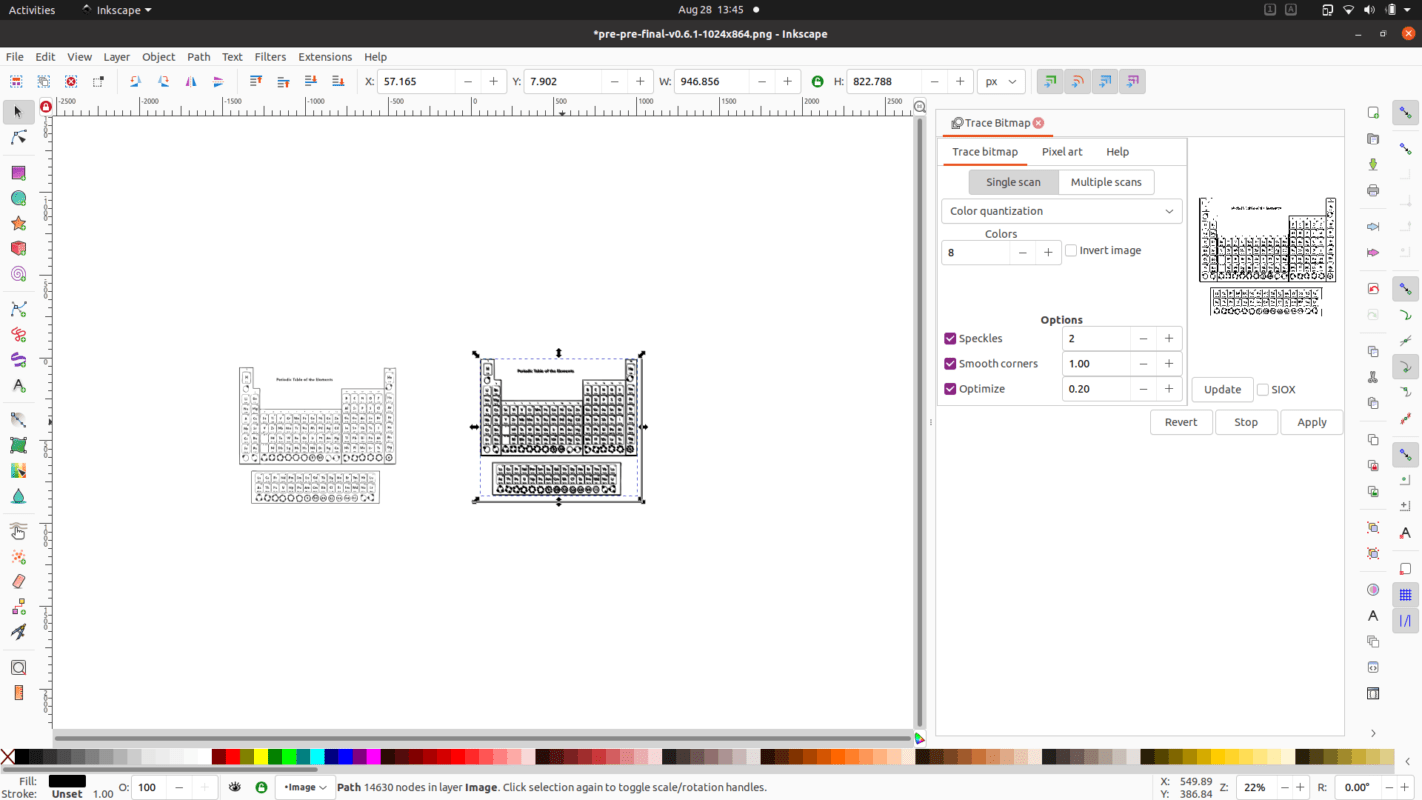Select the 3D box tool
The height and width of the screenshot is (800, 1422).
(16, 248)
